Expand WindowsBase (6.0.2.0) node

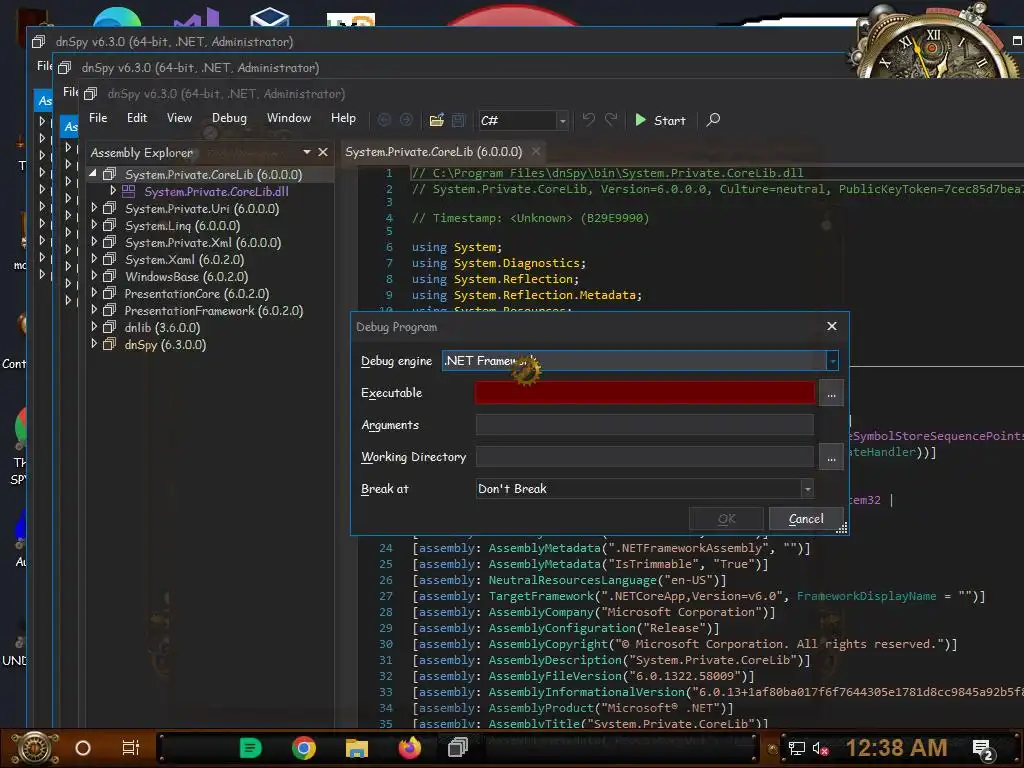pyautogui.click(x=94, y=276)
